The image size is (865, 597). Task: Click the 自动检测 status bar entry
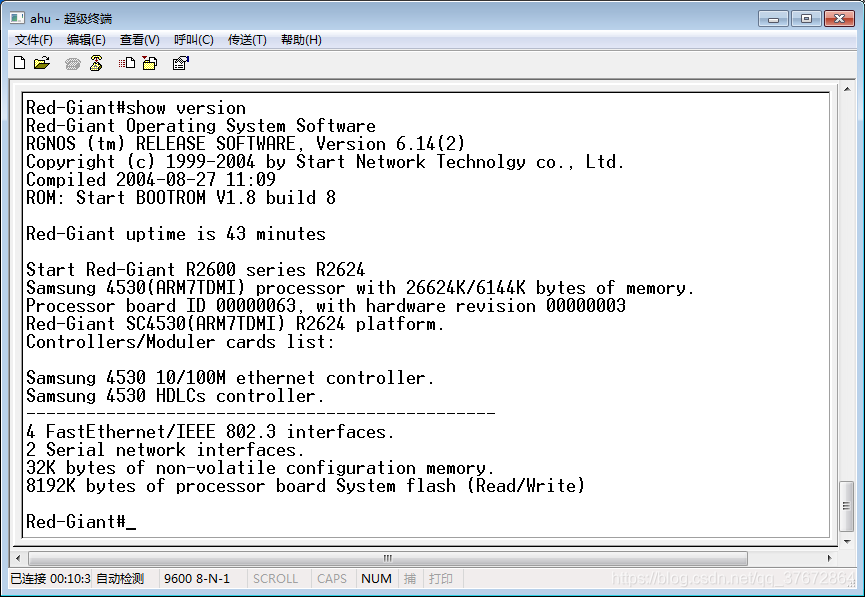[120, 578]
